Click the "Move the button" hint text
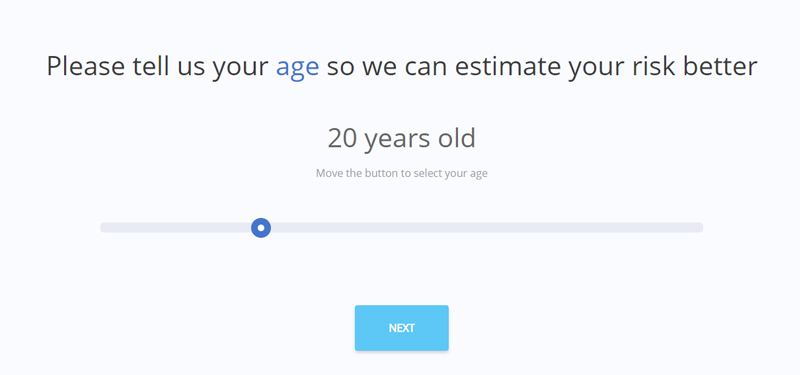The image size is (800, 375). pyautogui.click(x=357, y=173)
